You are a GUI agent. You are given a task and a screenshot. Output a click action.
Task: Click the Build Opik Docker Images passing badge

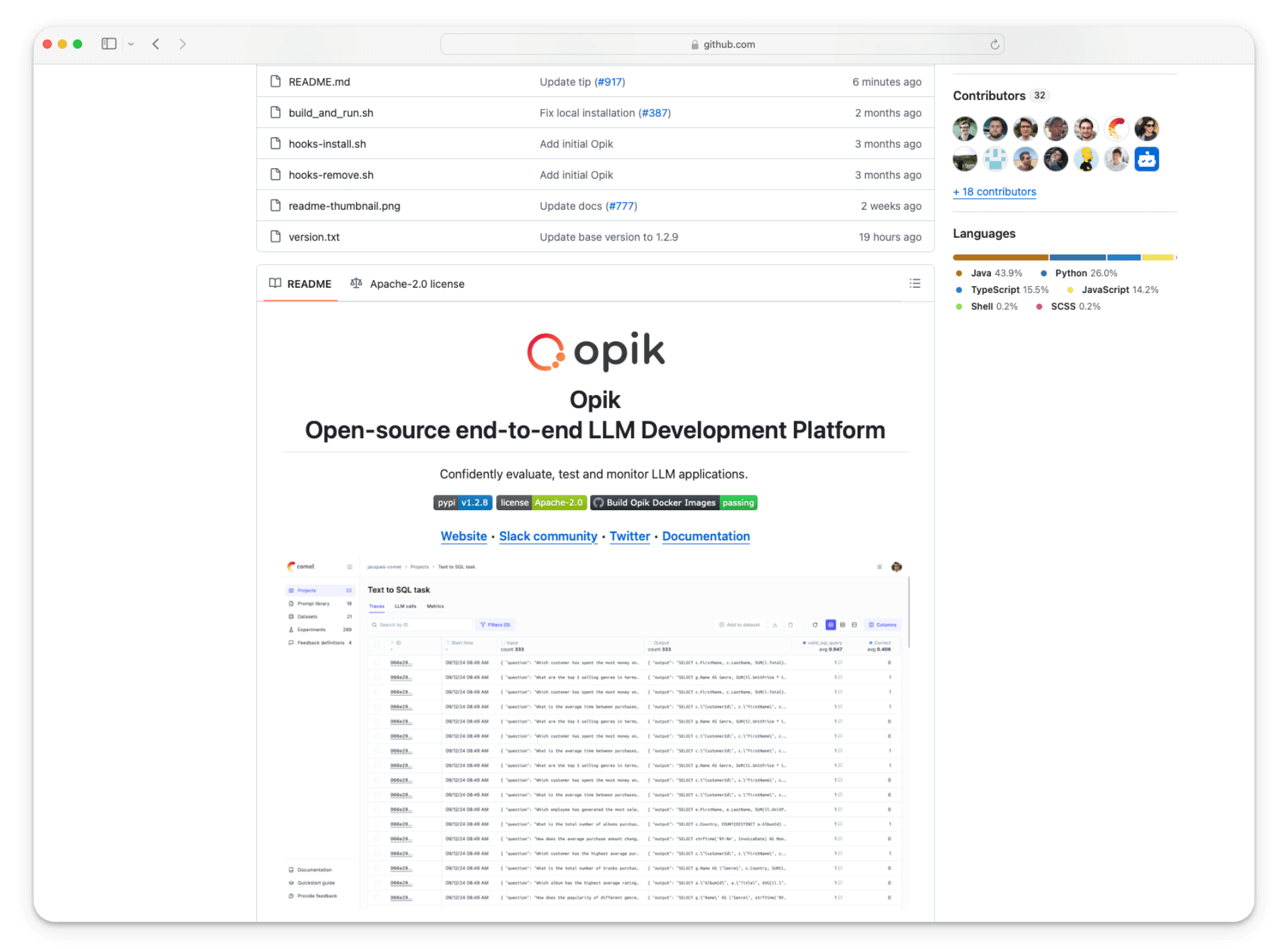click(674, 503)
